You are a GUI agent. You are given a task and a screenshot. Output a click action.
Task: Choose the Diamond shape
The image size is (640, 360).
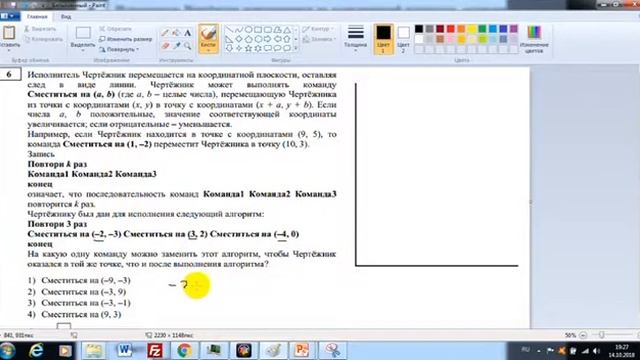click(x=239, y=39)
